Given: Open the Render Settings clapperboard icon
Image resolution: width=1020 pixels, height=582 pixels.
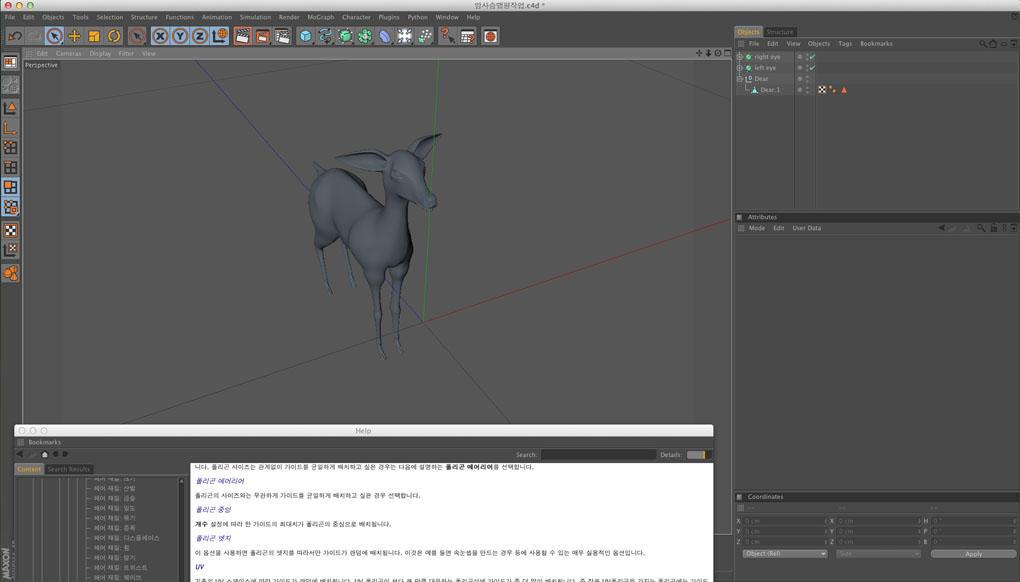Looking at the screenshot, I should (282, 36).
